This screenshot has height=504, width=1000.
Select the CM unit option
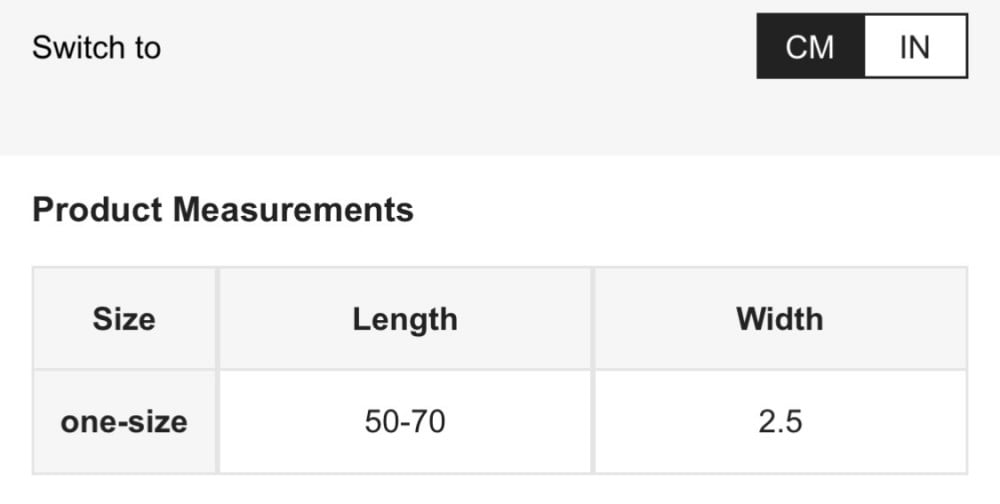pos(810,46)
